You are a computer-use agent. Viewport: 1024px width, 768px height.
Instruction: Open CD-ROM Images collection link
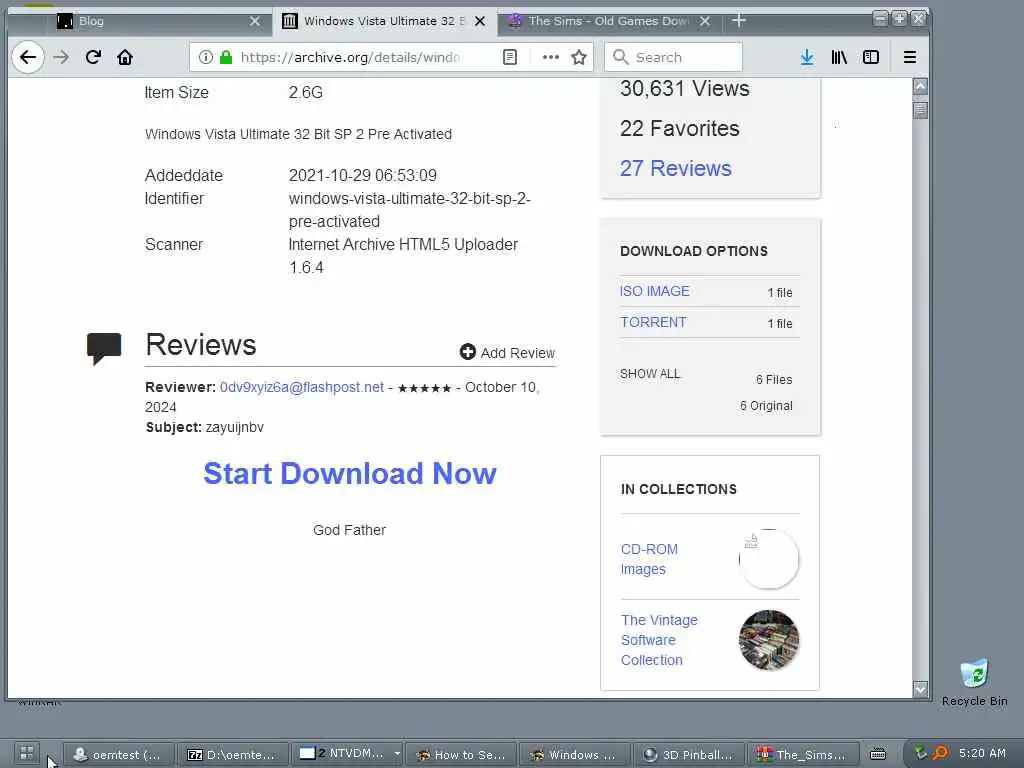tap(649, 559)
